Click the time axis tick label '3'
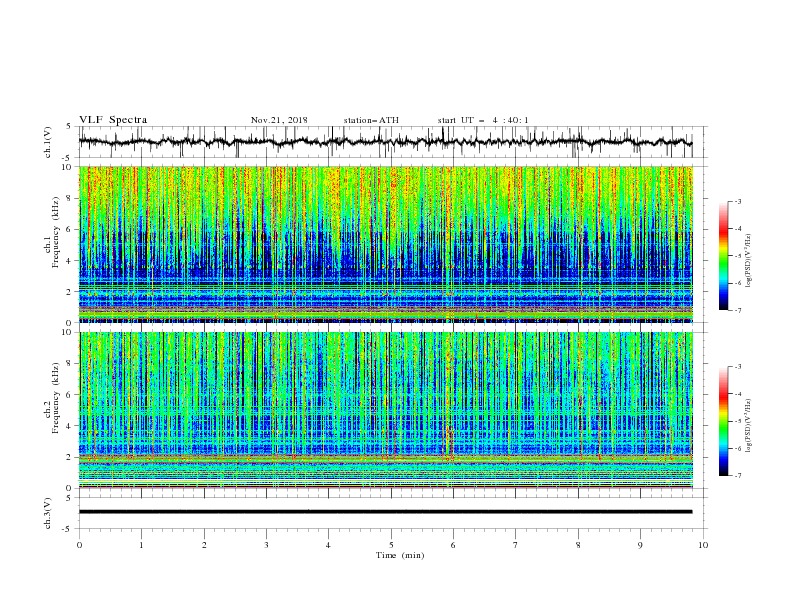The width and height of the screenshot is (792, 612). click(266, 545)
